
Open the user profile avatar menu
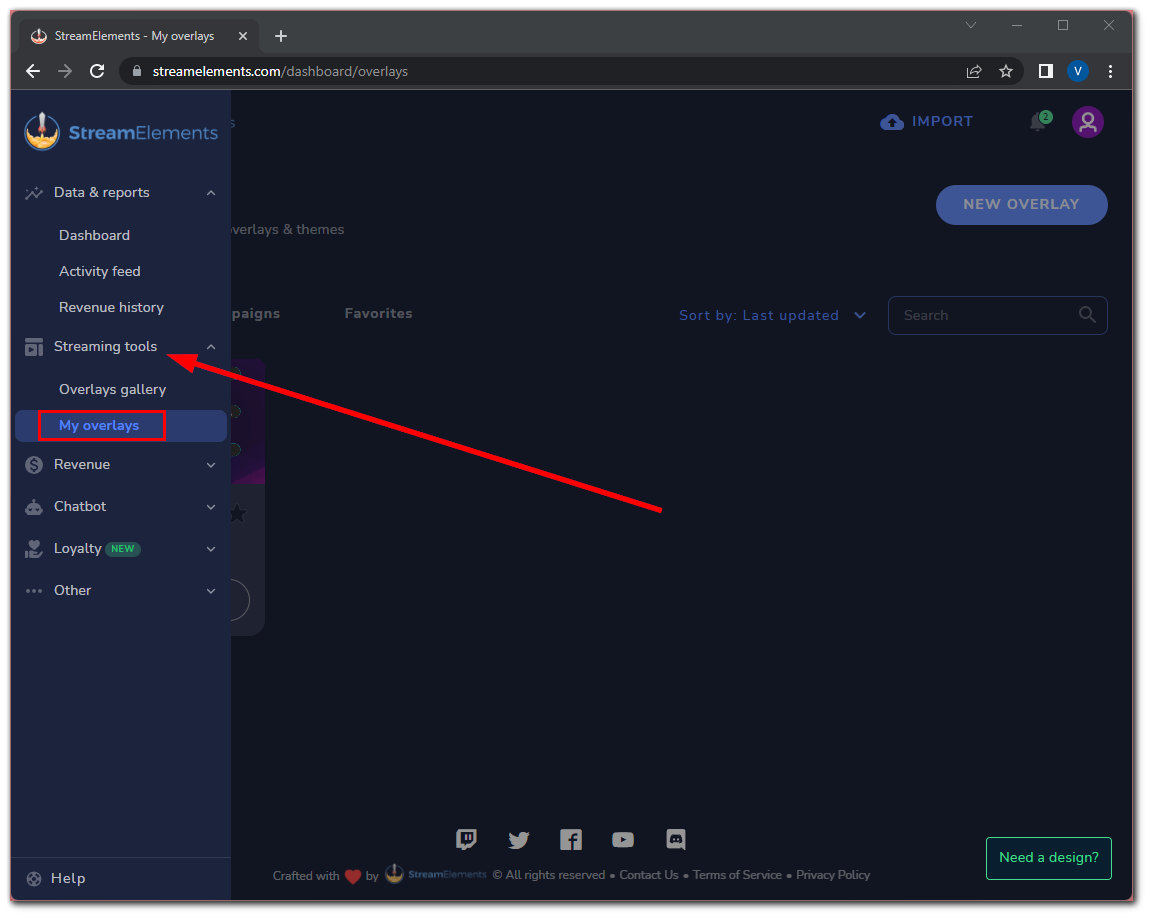click(1087, 122)
